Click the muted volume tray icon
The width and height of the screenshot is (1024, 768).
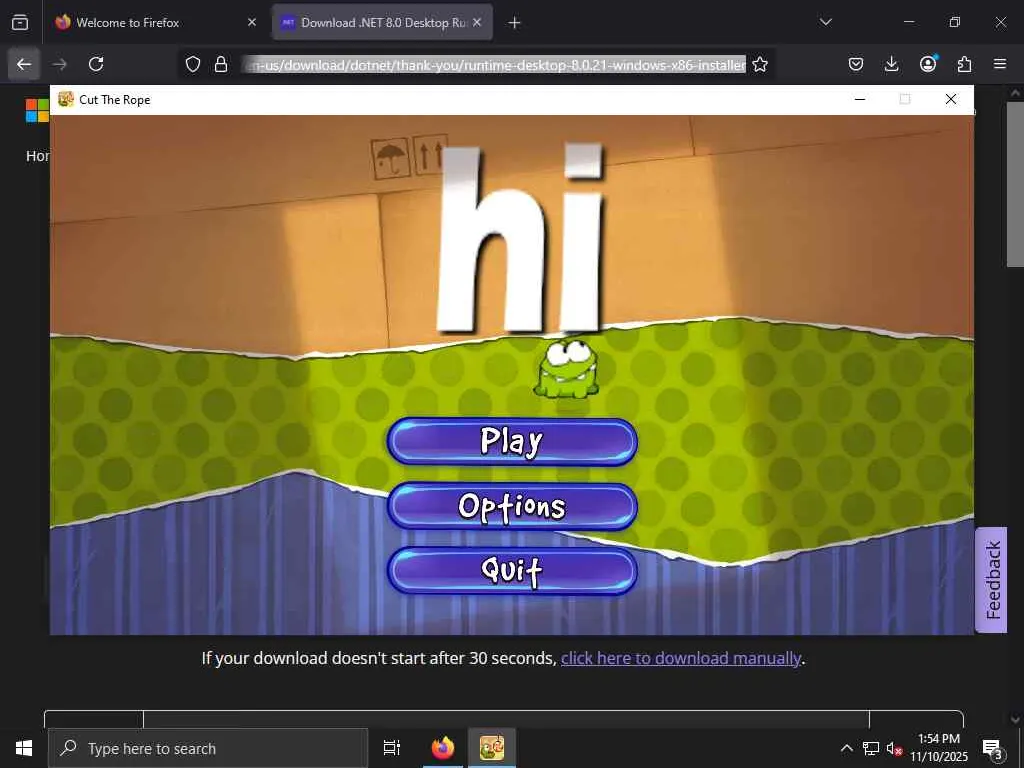point(894,748)
